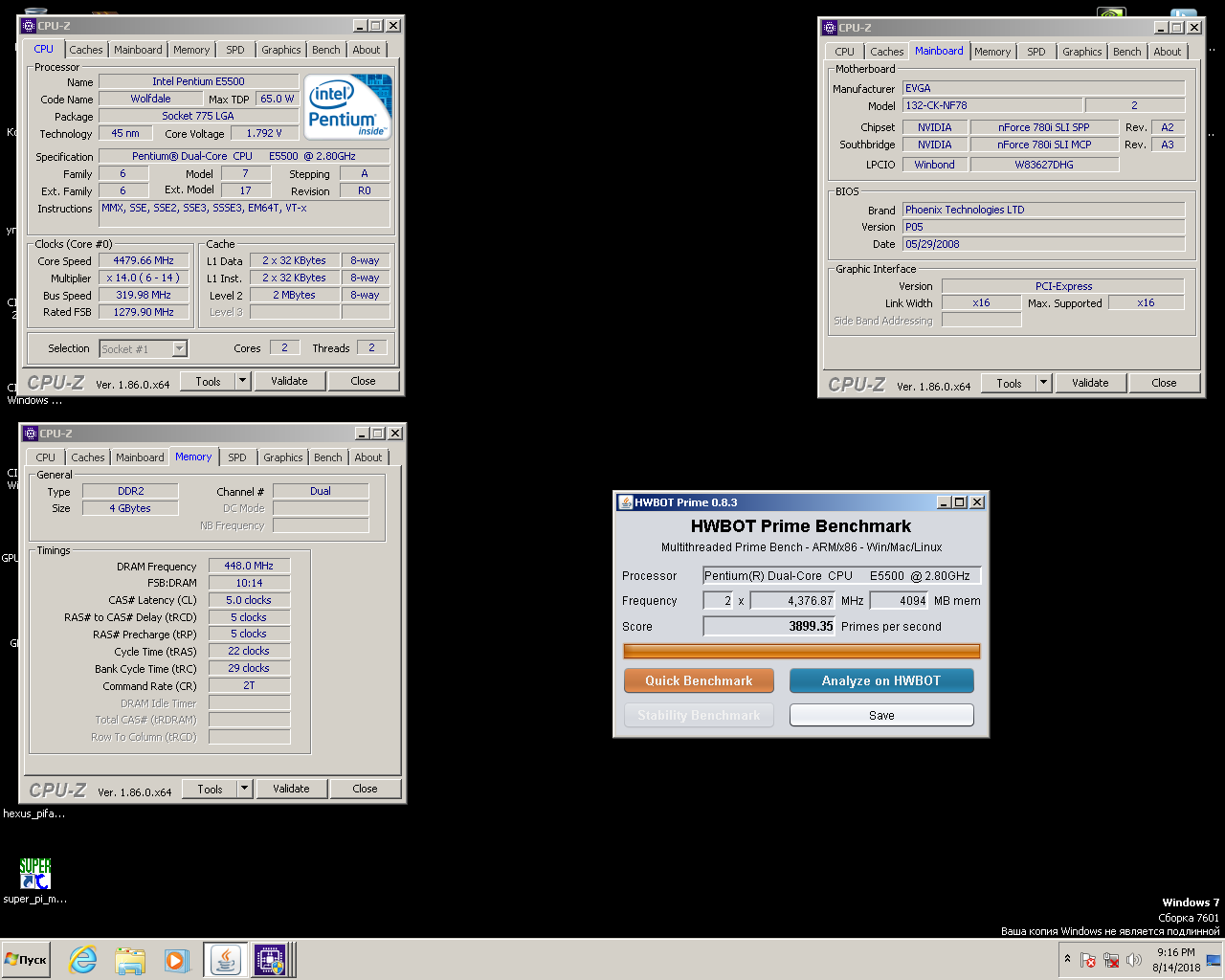Screen dimensions: 1225x980
Task: Click the Tools button in Memory window
Action: click(210, 789)
